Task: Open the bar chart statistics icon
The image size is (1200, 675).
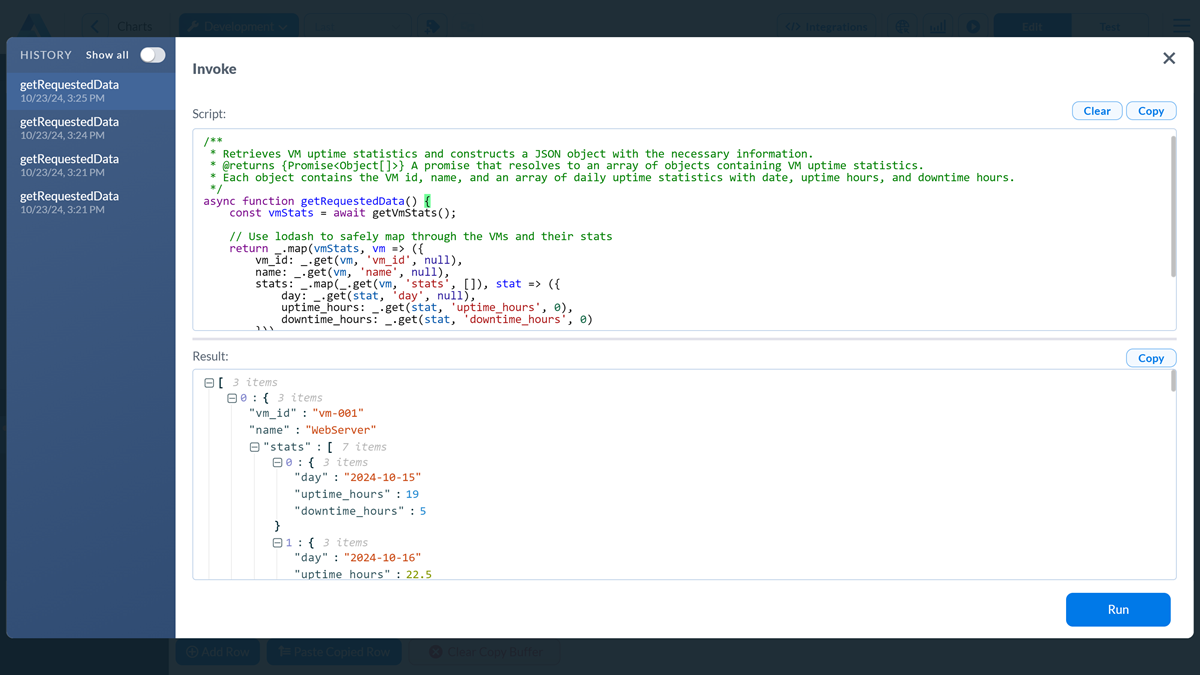Action: [938, 26]
